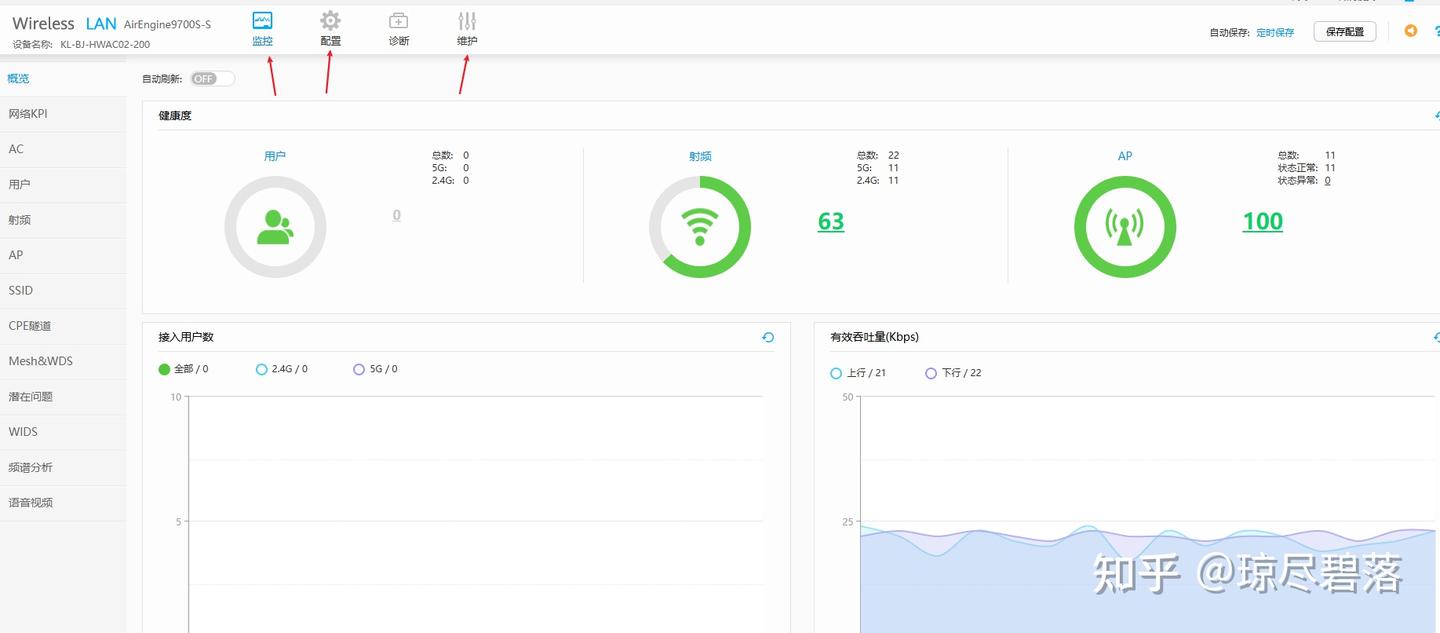Open the 诊断 diagnosis icon

click(398, 21)
